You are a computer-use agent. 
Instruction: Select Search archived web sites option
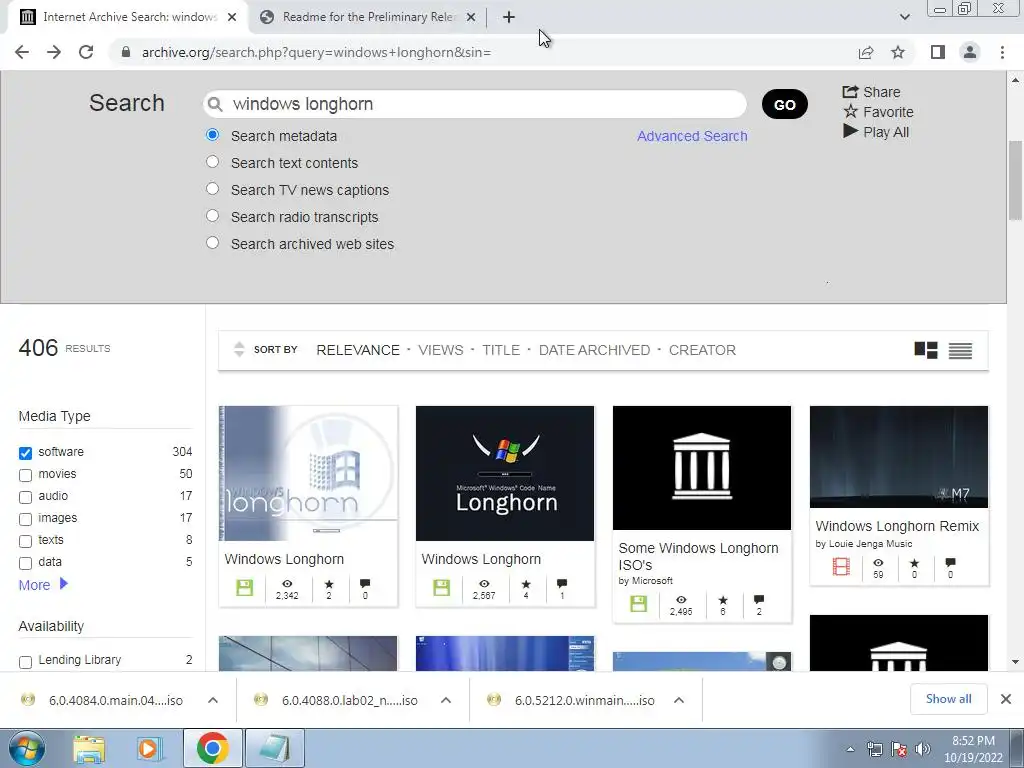click(x=212, y=242)
